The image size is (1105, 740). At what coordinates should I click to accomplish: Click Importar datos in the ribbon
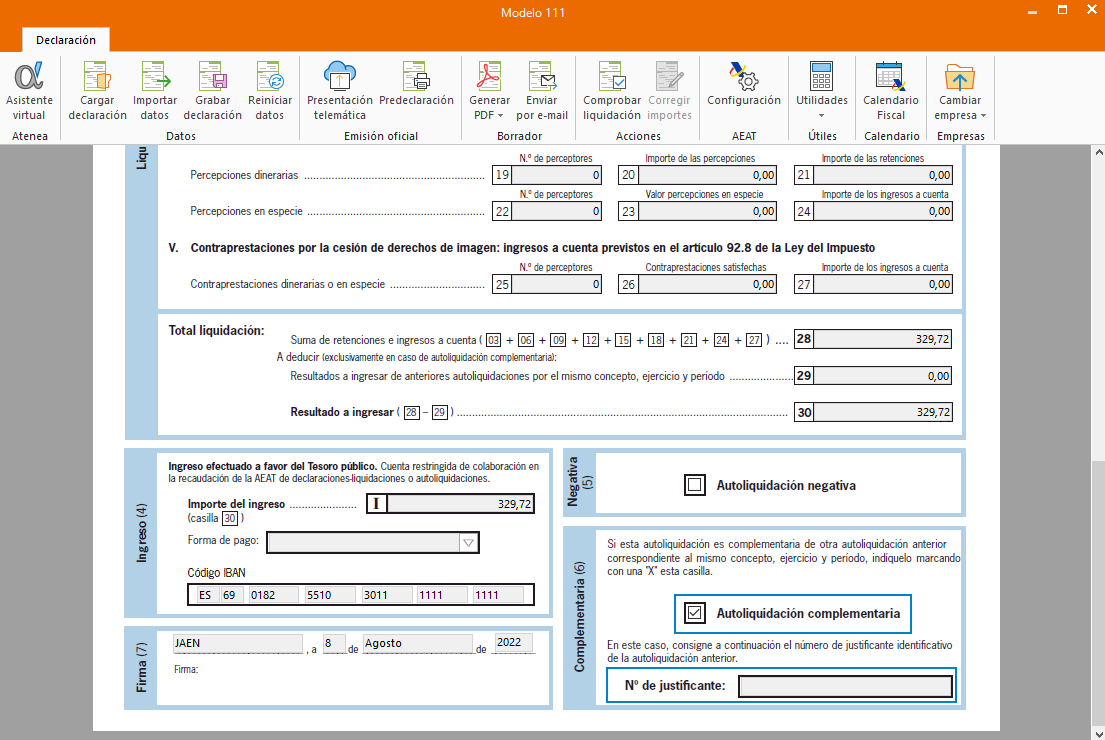pos(155,90)
